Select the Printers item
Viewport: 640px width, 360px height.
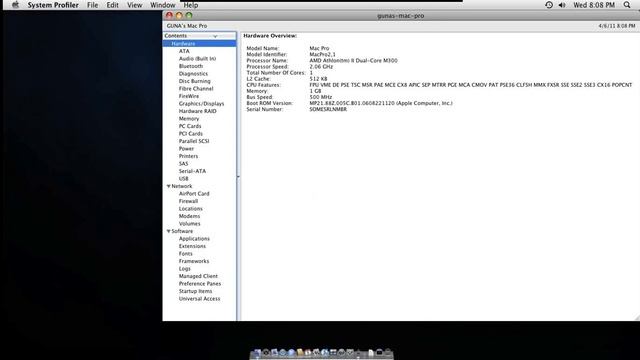pos(188,156)
